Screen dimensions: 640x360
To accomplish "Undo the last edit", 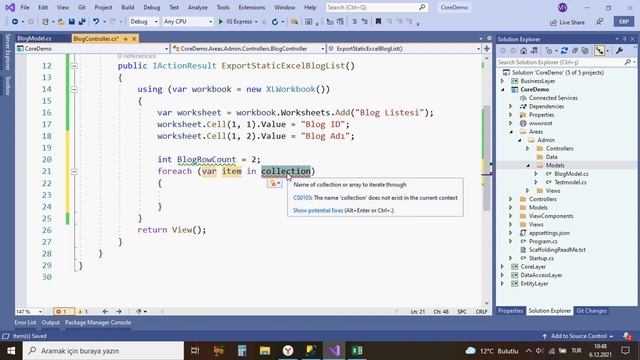I will 96,22.
